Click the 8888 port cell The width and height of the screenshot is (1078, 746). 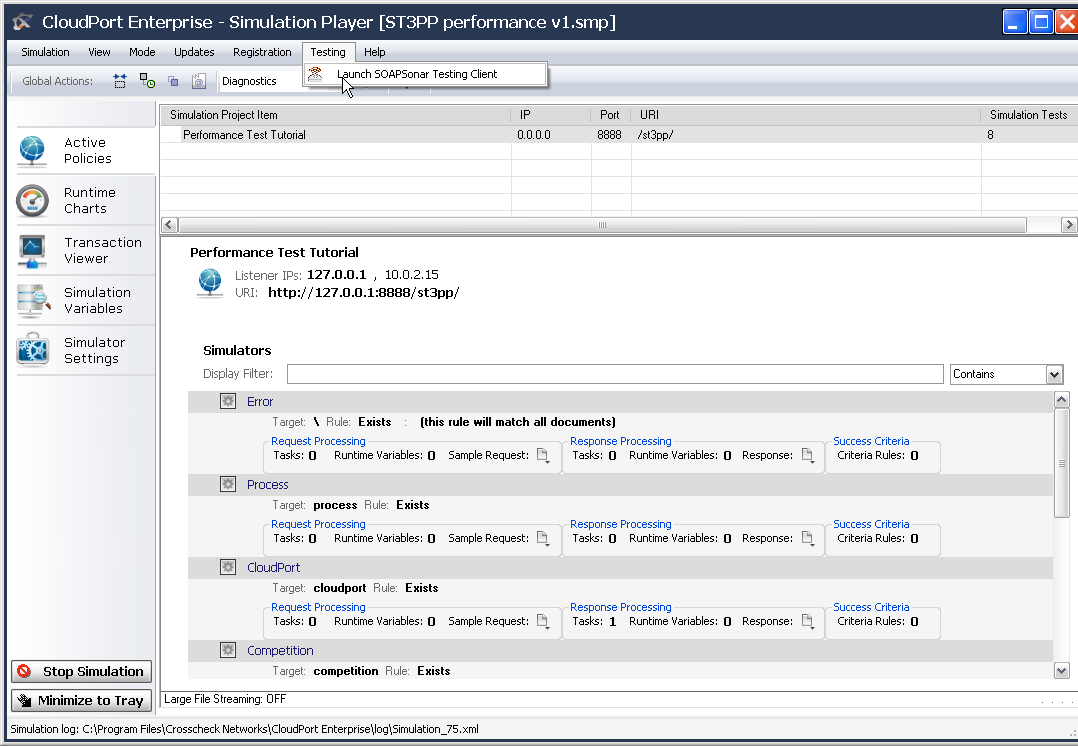609,135
